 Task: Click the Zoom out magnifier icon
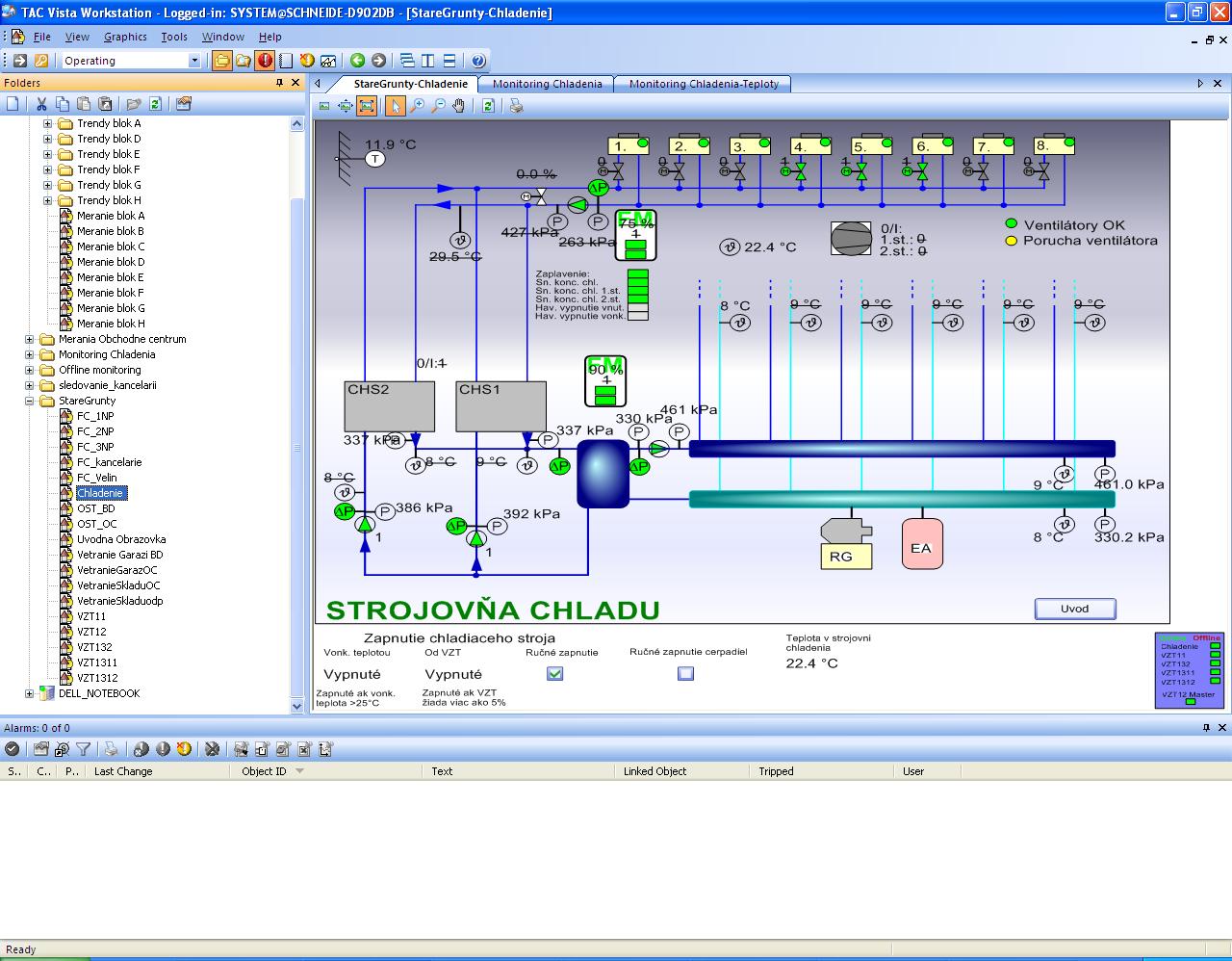point(438,106)
